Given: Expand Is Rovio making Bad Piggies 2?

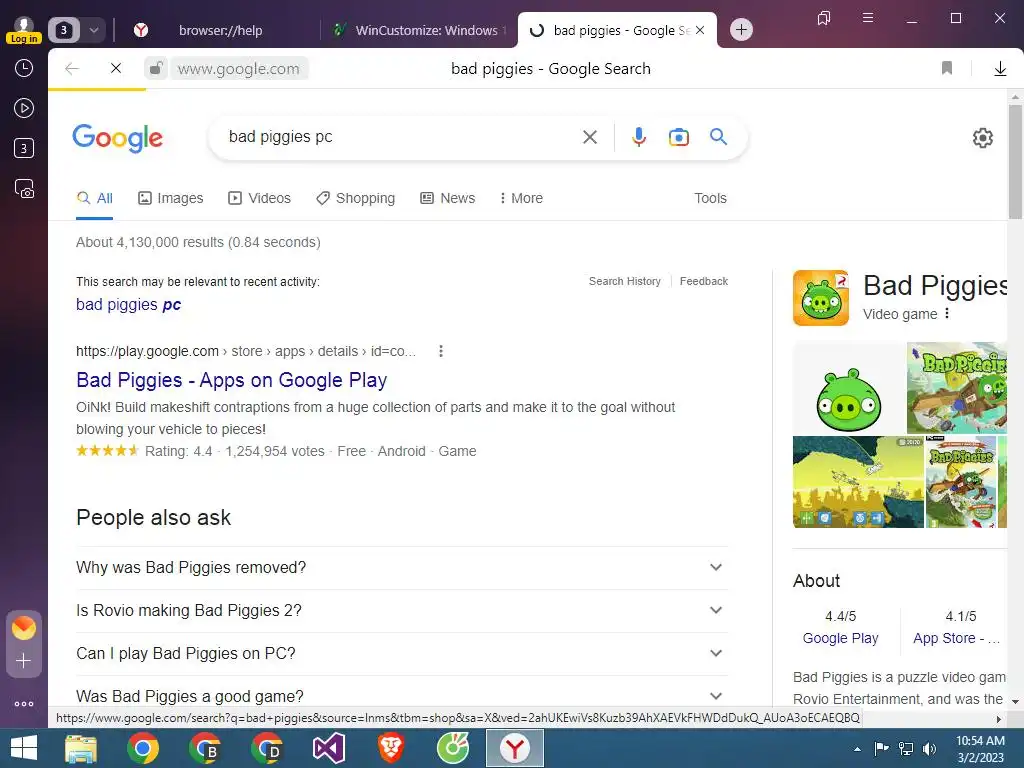Looking at the screenshot, I should (x=402, y=611).
